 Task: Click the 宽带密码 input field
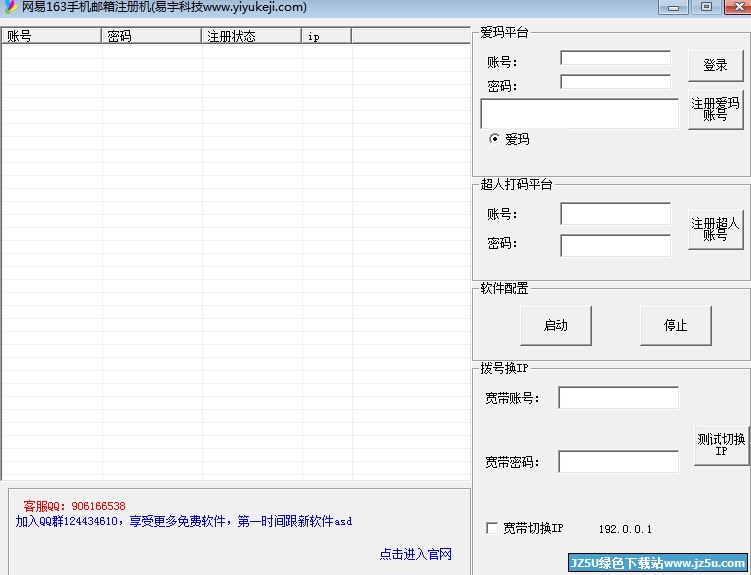point(618,462)
